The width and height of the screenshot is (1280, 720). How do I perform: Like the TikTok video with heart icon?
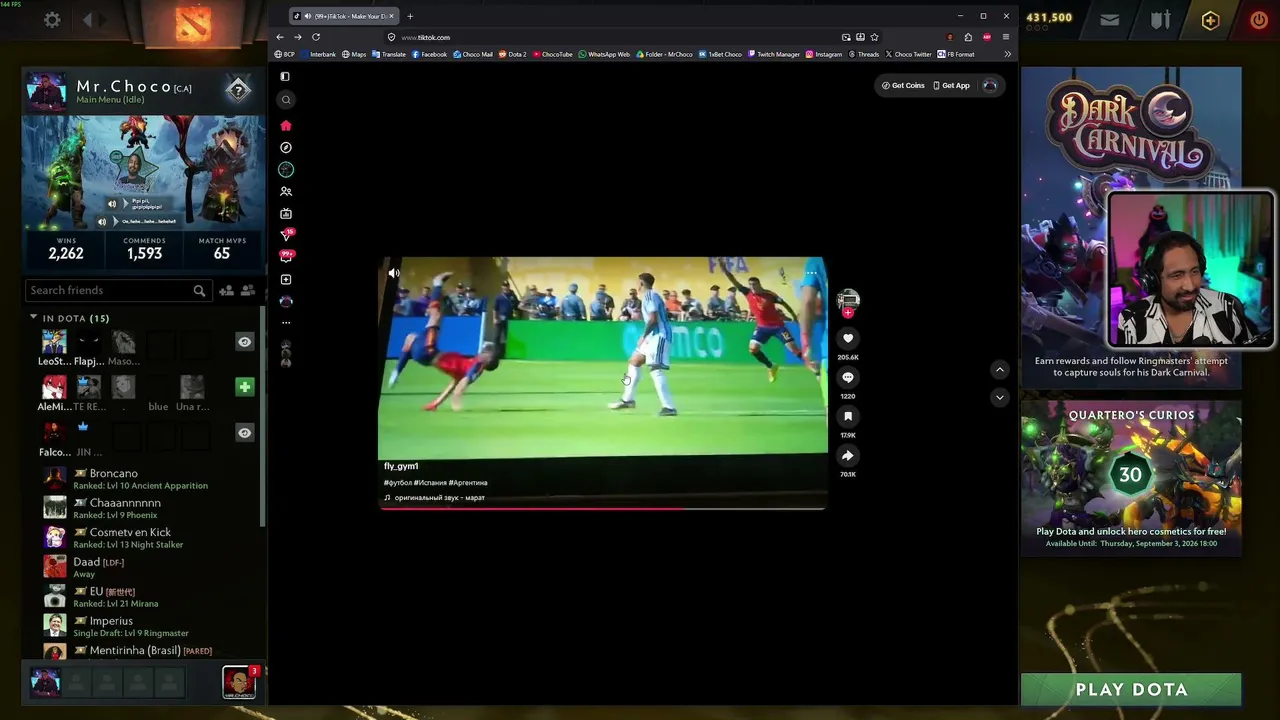click(848, 339)
